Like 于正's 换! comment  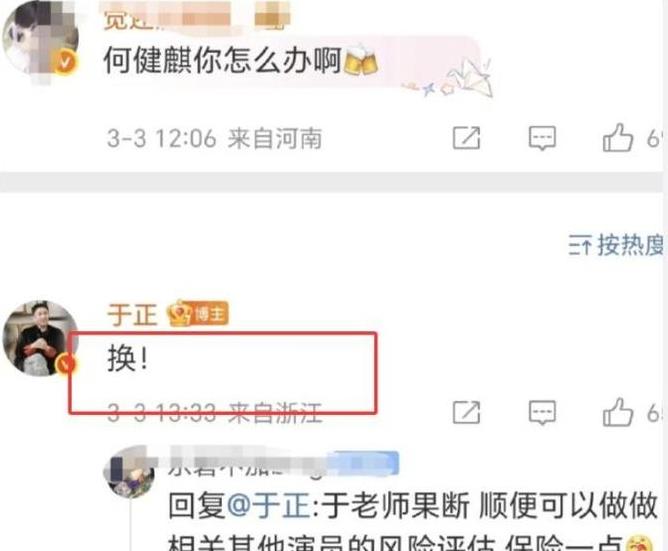pyautogui.click(x=617, y=412)
